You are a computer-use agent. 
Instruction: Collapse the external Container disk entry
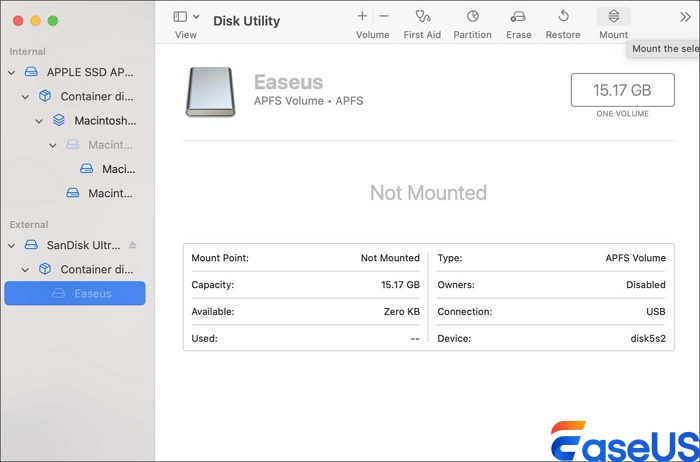pos(26,269)
